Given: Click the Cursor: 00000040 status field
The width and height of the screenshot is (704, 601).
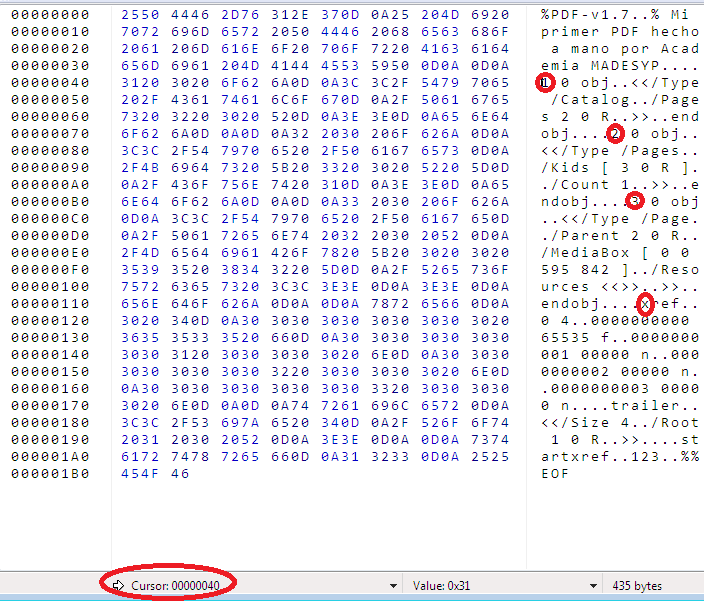Looking at the screenshot, I should click(x=175, y=586).
